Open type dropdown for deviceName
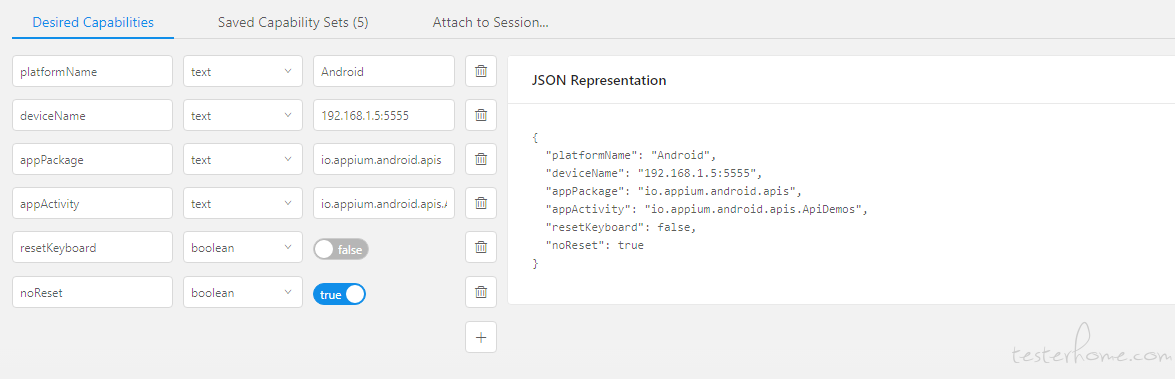This screenshot has width=1175, height=379. coord(243,115)
